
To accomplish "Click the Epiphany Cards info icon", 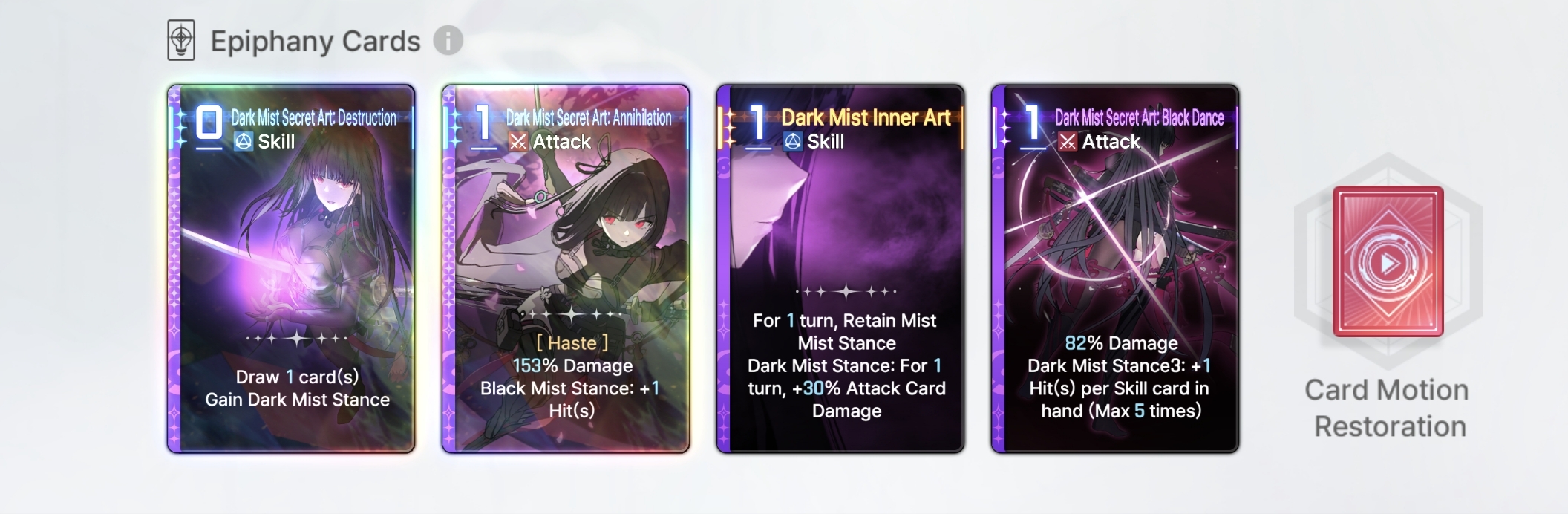I will (448, 40).
